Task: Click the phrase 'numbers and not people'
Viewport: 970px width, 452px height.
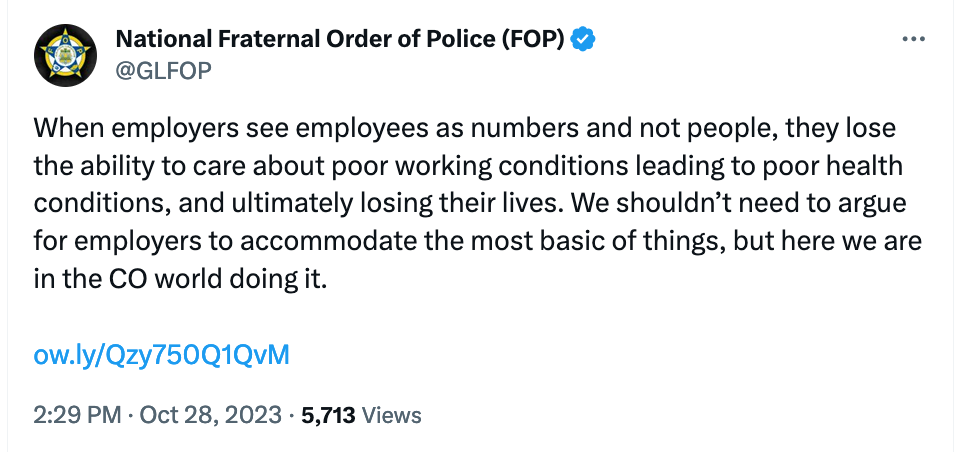Action: click(596, 130)
